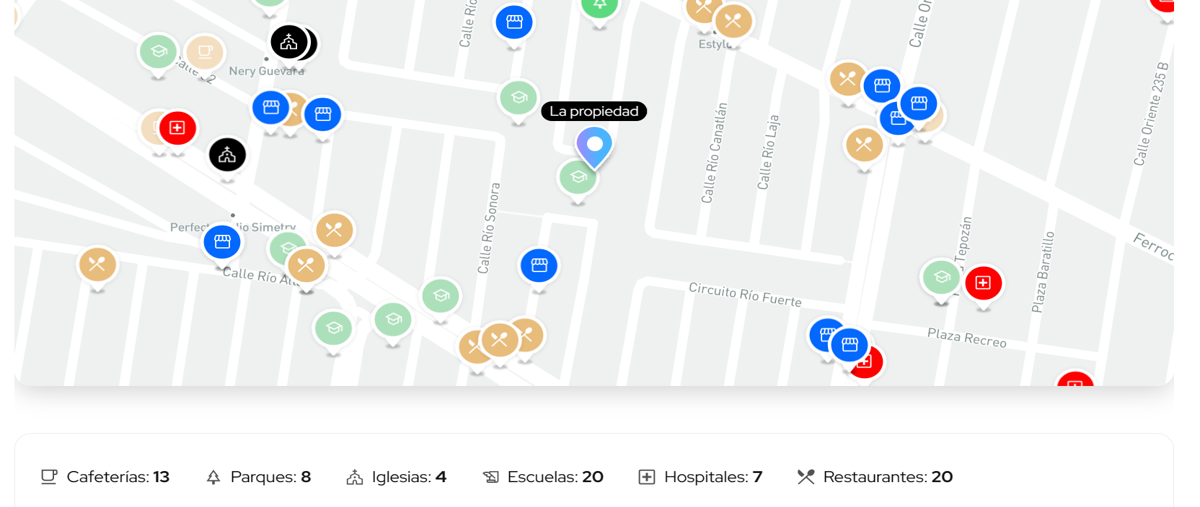Select the red hospital marker beside Plaza Baratillo

983,283
